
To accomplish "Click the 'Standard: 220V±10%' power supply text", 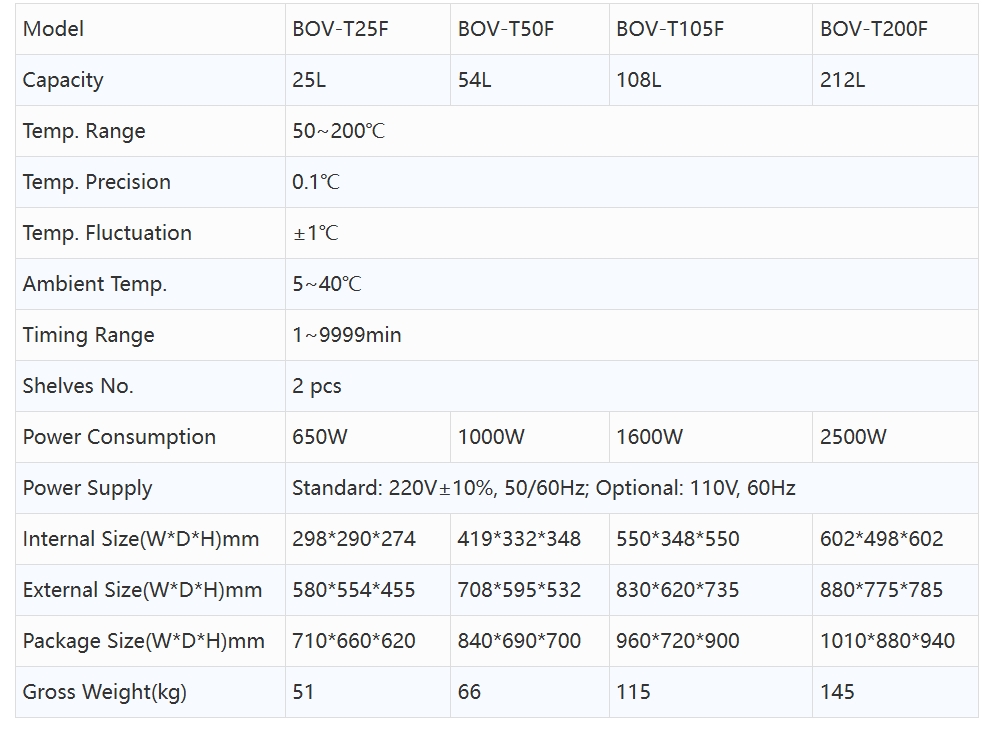I will click(393, 488).
